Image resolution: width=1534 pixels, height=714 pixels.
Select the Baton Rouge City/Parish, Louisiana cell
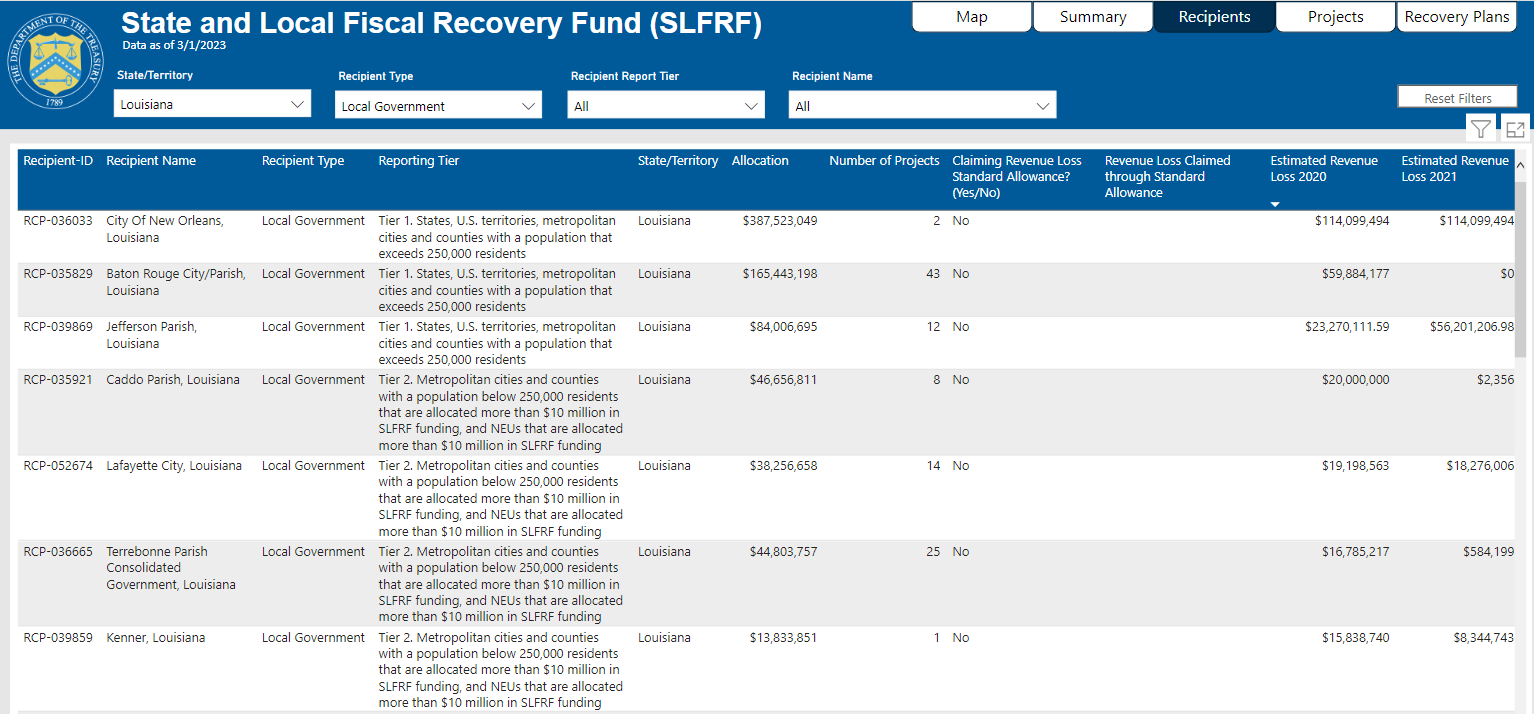point(176,282)
